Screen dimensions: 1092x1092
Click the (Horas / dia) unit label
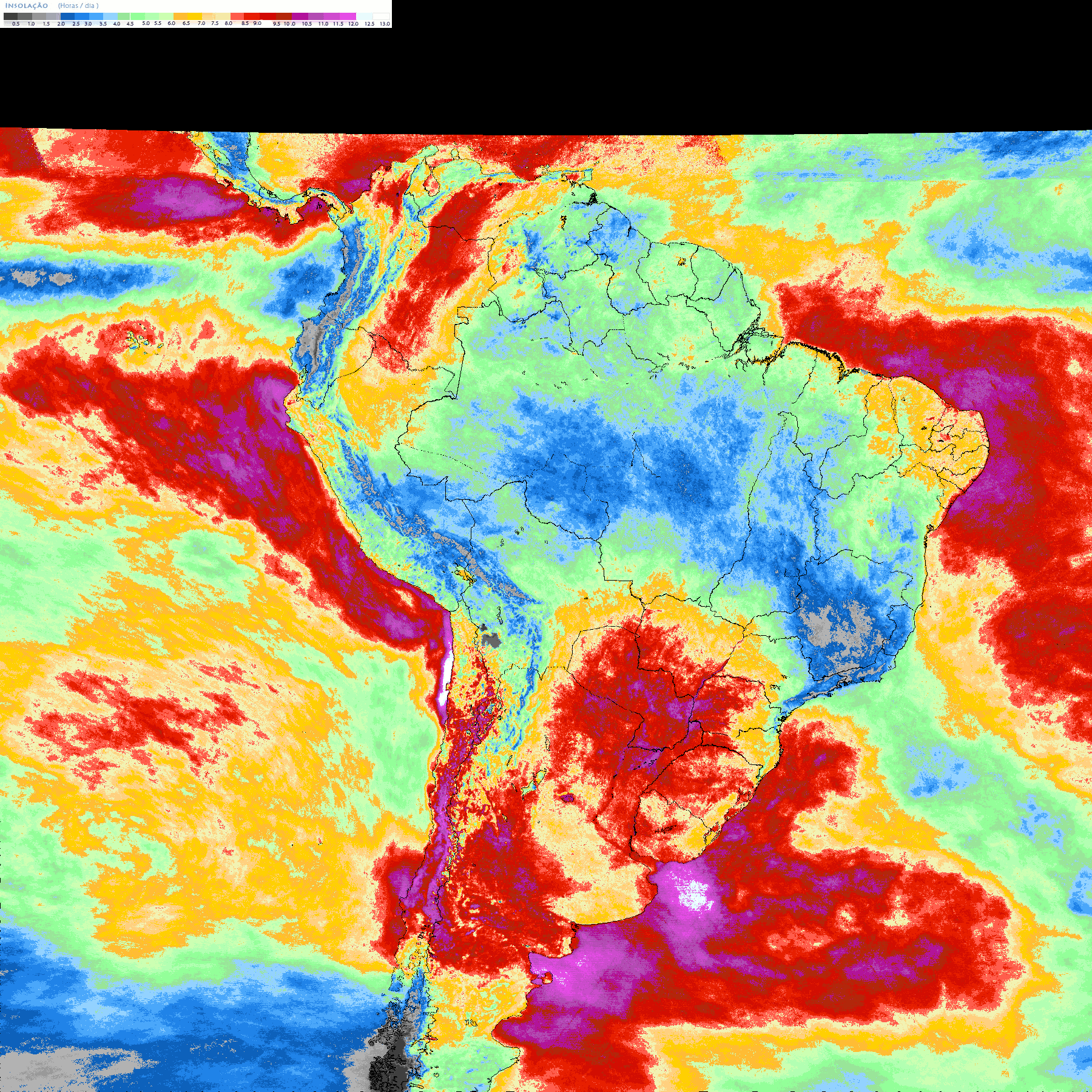(78, 5)
